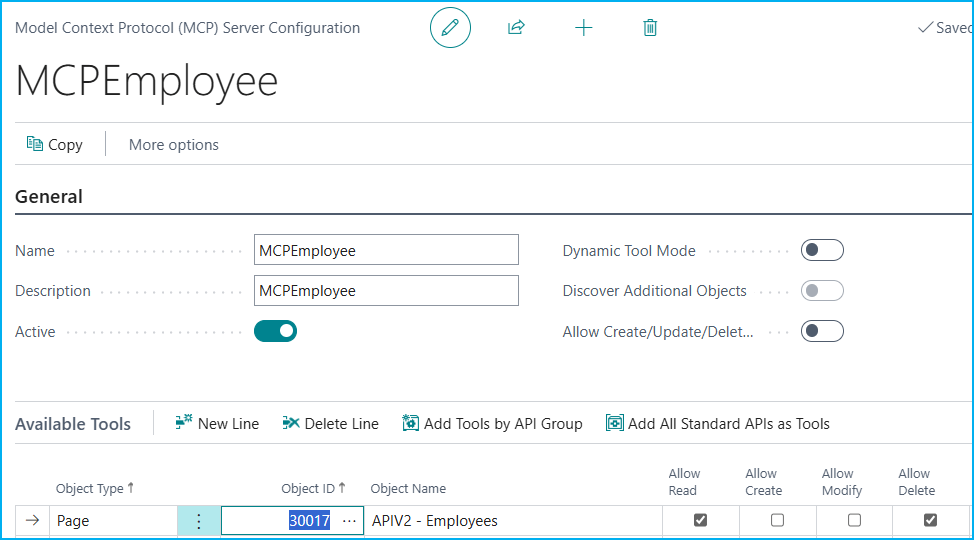Open row options three-dot menu

[x=198, y=521]
